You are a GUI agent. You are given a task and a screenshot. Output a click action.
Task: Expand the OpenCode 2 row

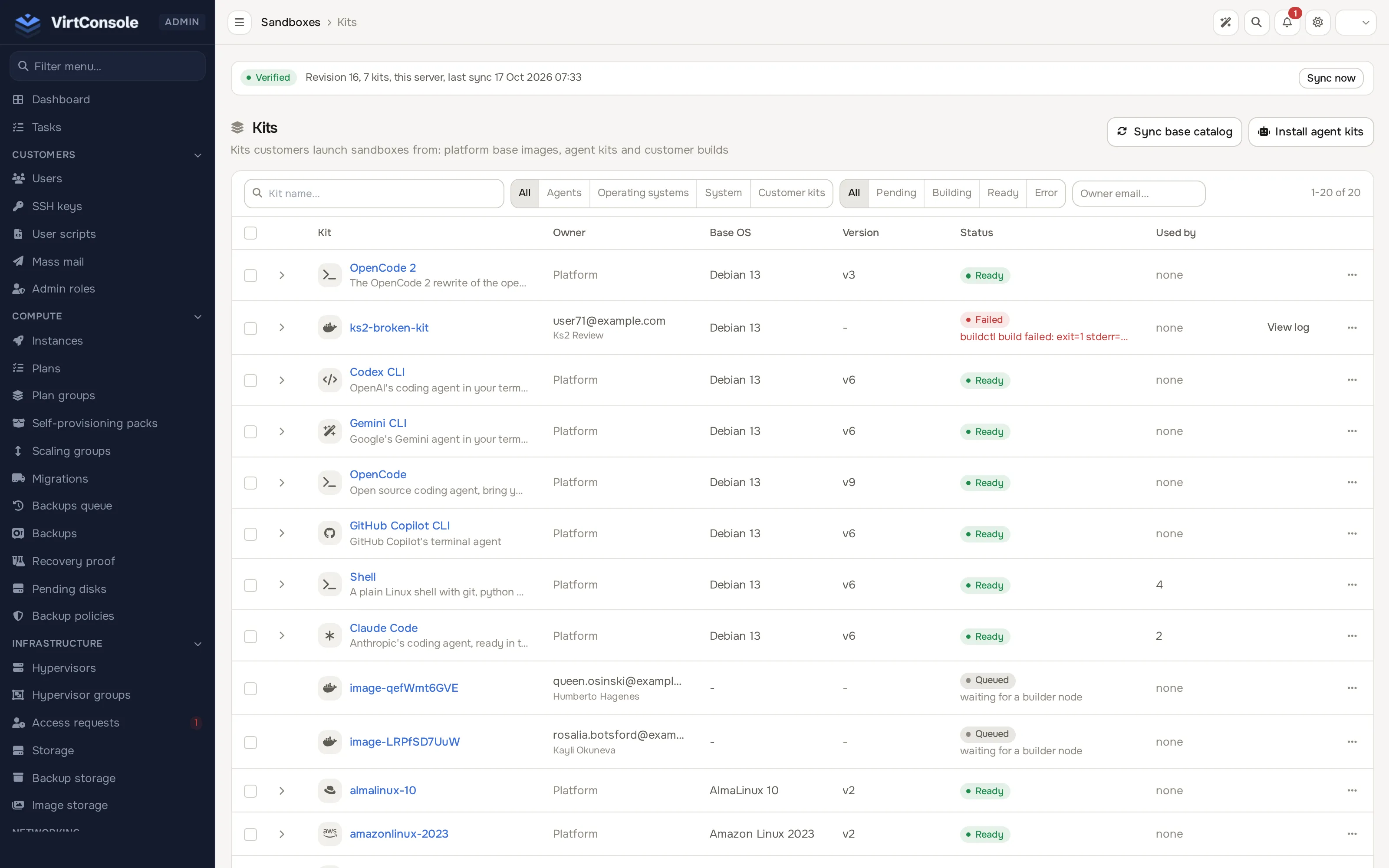point(282,276)
